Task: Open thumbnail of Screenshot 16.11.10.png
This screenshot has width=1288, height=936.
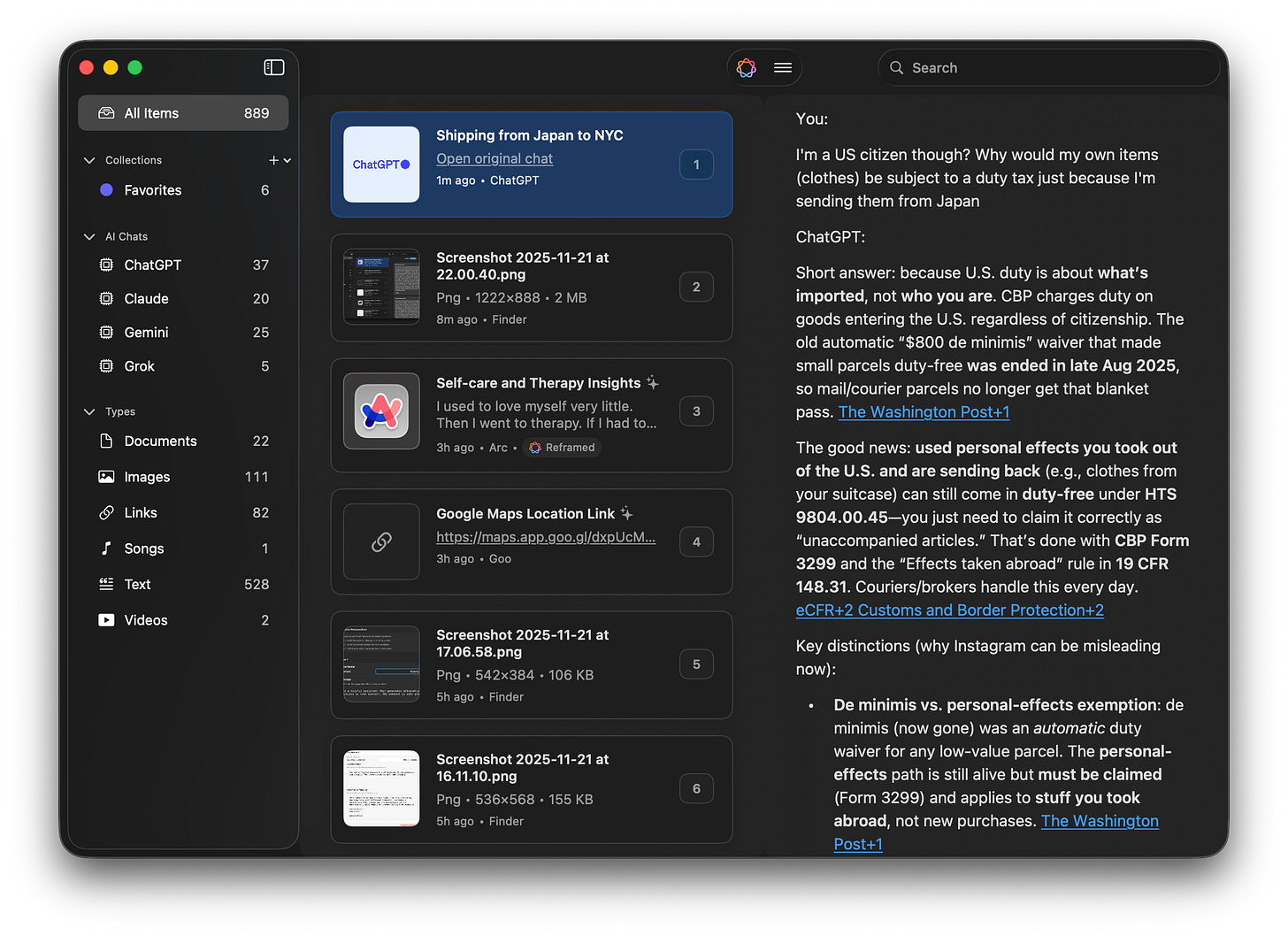Action: point(381,788)
